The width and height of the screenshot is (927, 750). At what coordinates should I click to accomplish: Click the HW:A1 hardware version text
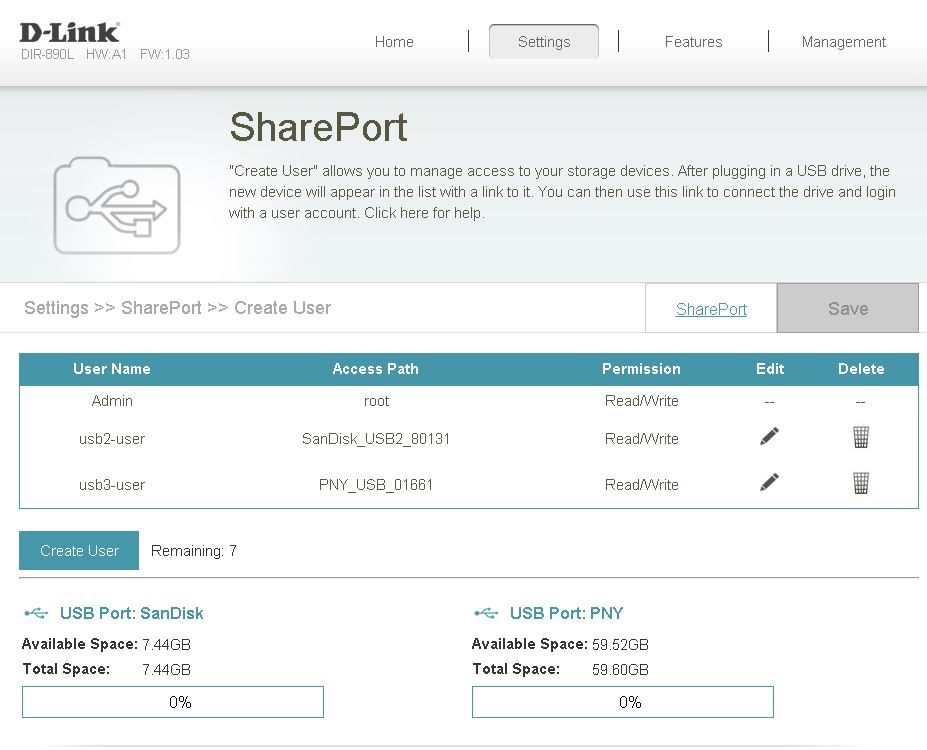pos(106,54)
